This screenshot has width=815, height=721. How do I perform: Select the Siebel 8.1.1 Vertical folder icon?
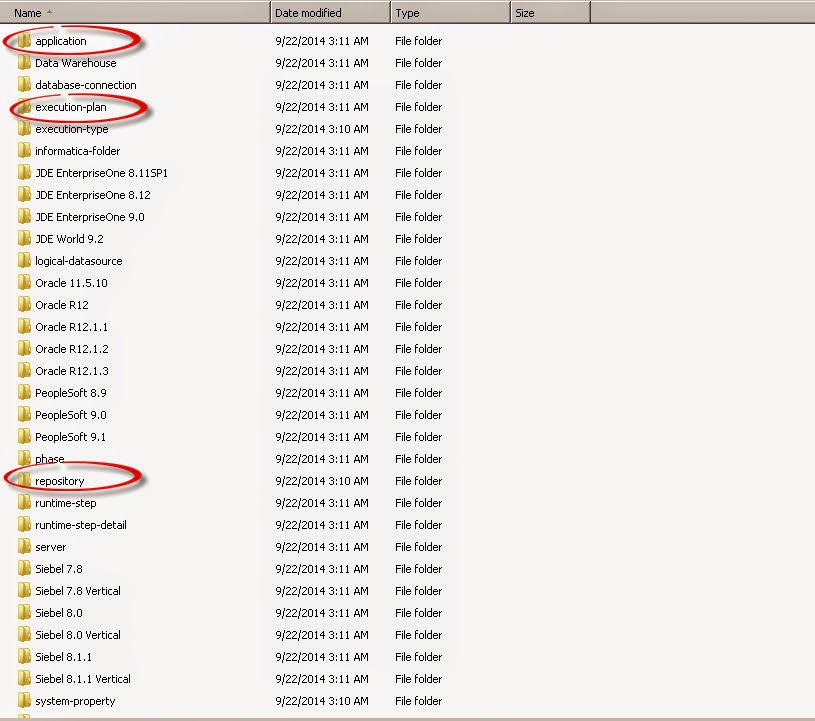[24, 679]
